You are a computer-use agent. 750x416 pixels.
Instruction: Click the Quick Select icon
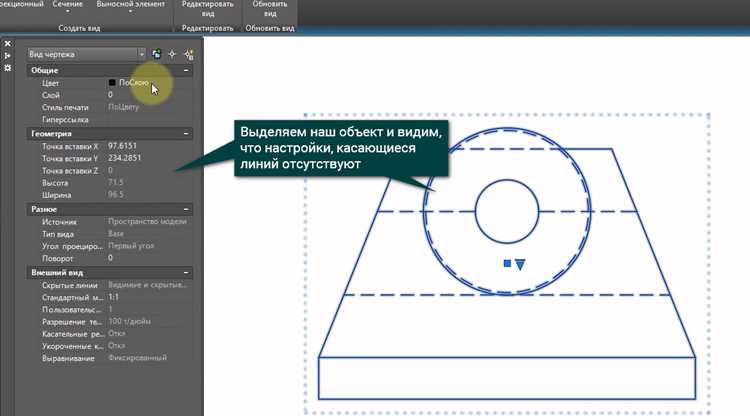coord(189,55)
